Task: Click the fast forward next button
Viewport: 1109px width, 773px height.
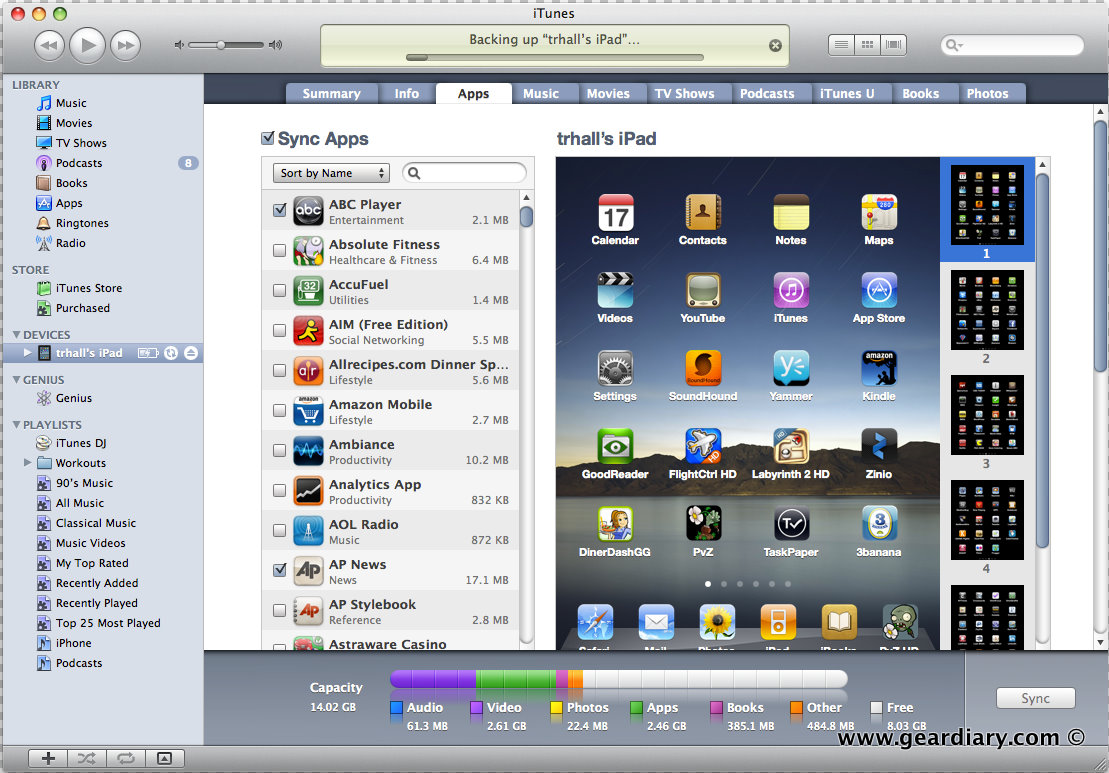Action: 126,45
